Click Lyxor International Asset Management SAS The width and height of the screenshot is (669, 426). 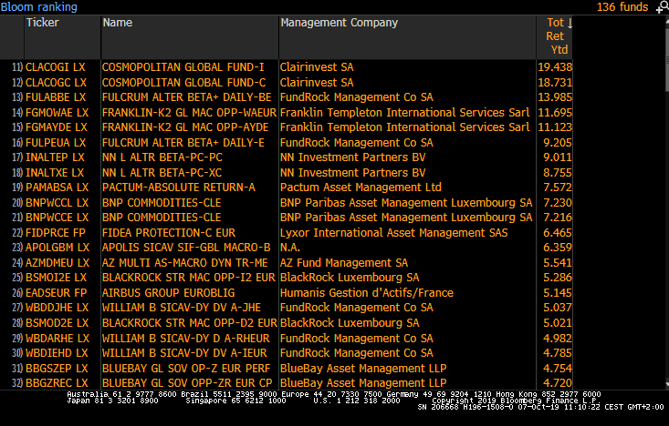click(x=394, y=233)
